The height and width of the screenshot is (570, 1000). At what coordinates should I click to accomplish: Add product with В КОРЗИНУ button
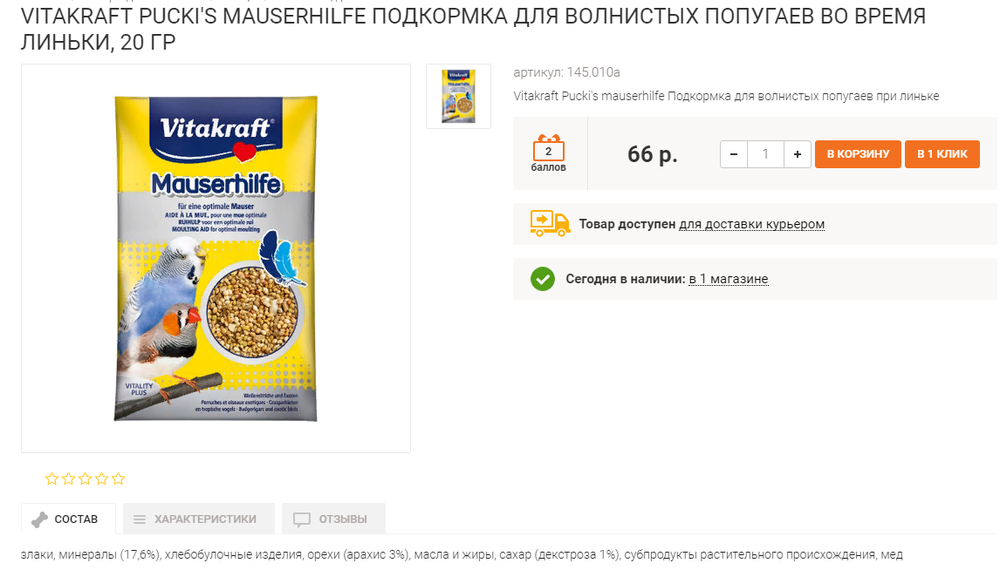click(x=857, y=154)
